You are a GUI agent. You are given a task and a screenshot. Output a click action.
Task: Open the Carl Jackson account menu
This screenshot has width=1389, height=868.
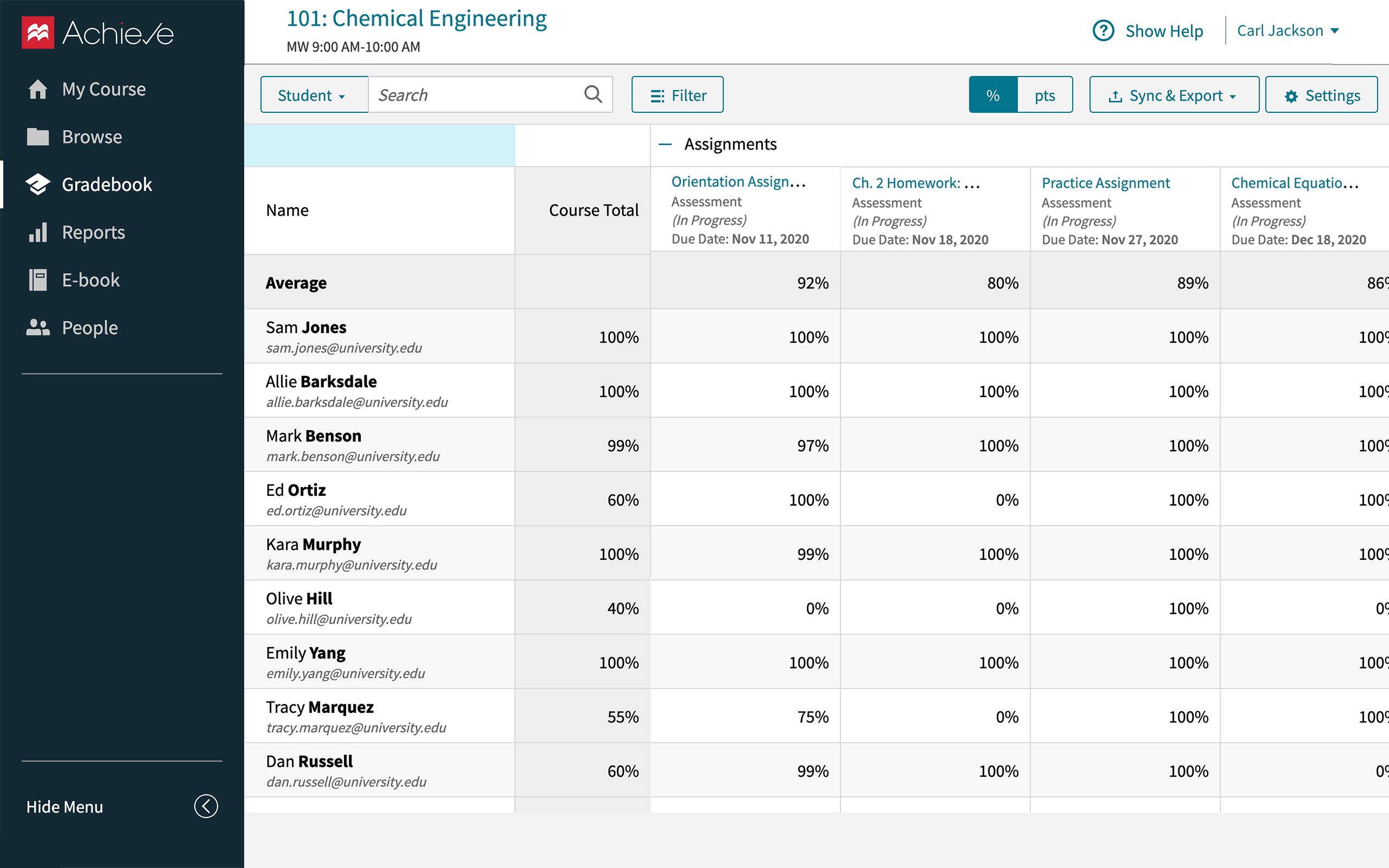click(1288, 31)
